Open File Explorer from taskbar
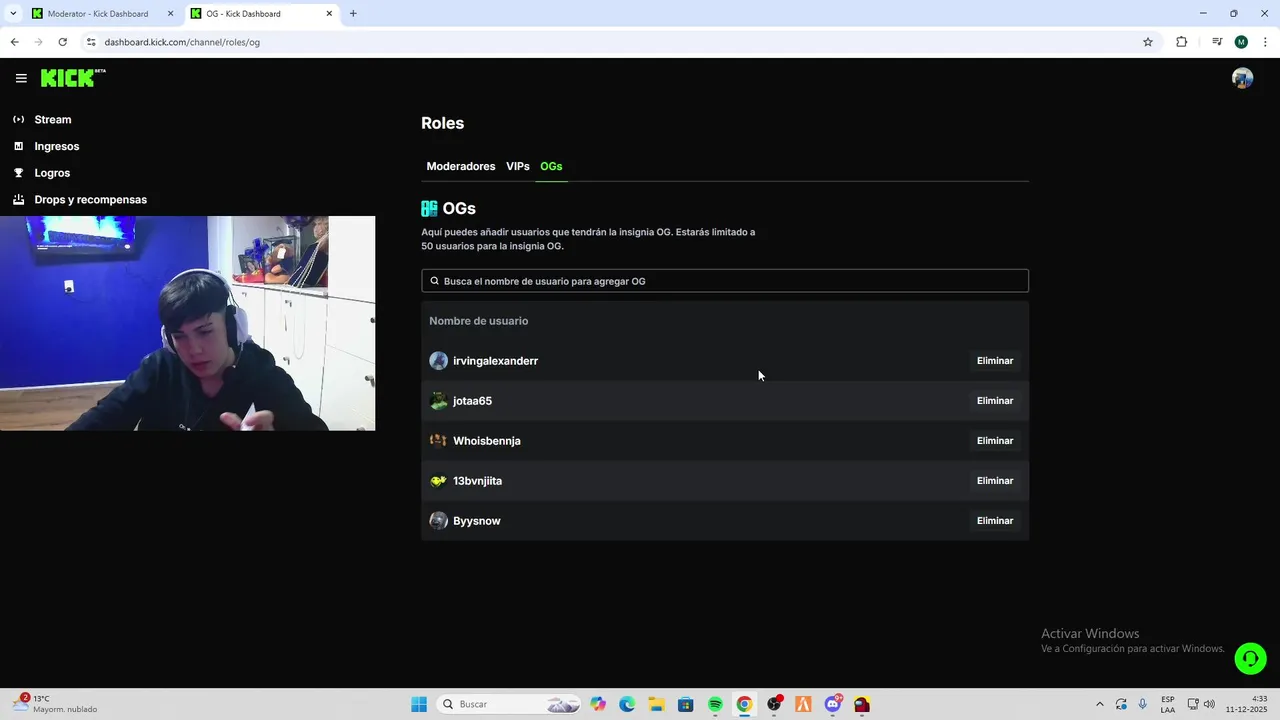This screenshot has height=720, width=1280. point(656,704)
